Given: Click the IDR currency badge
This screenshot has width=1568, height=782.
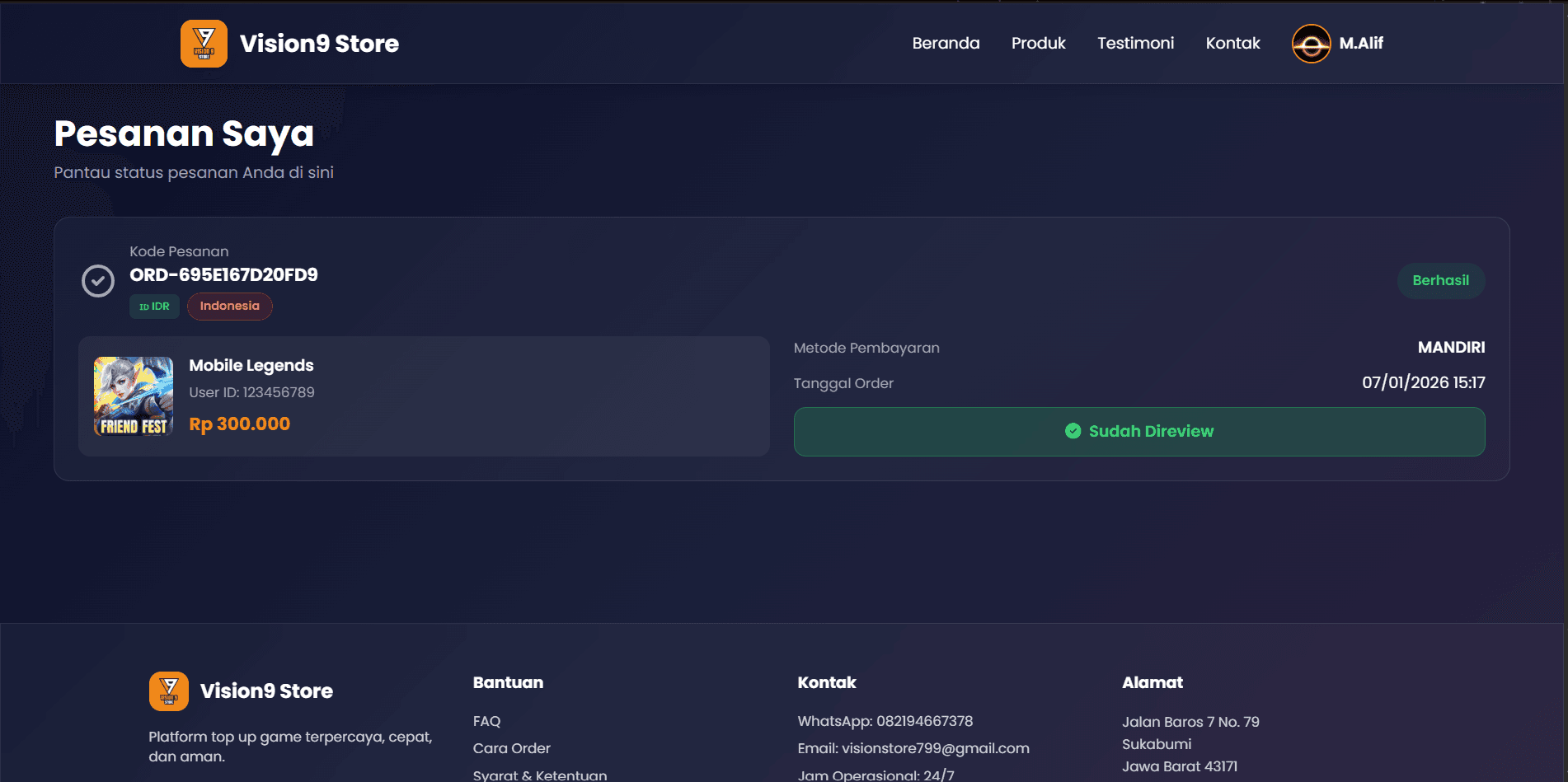Looking at the screenshot, I should [154, 307].
